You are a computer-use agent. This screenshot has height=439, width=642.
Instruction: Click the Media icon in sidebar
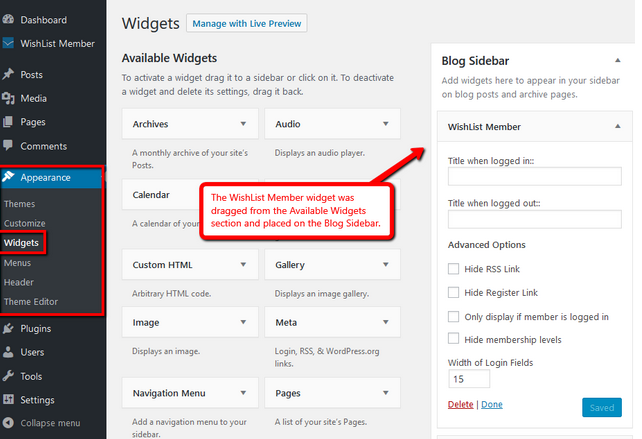(8, 98)
